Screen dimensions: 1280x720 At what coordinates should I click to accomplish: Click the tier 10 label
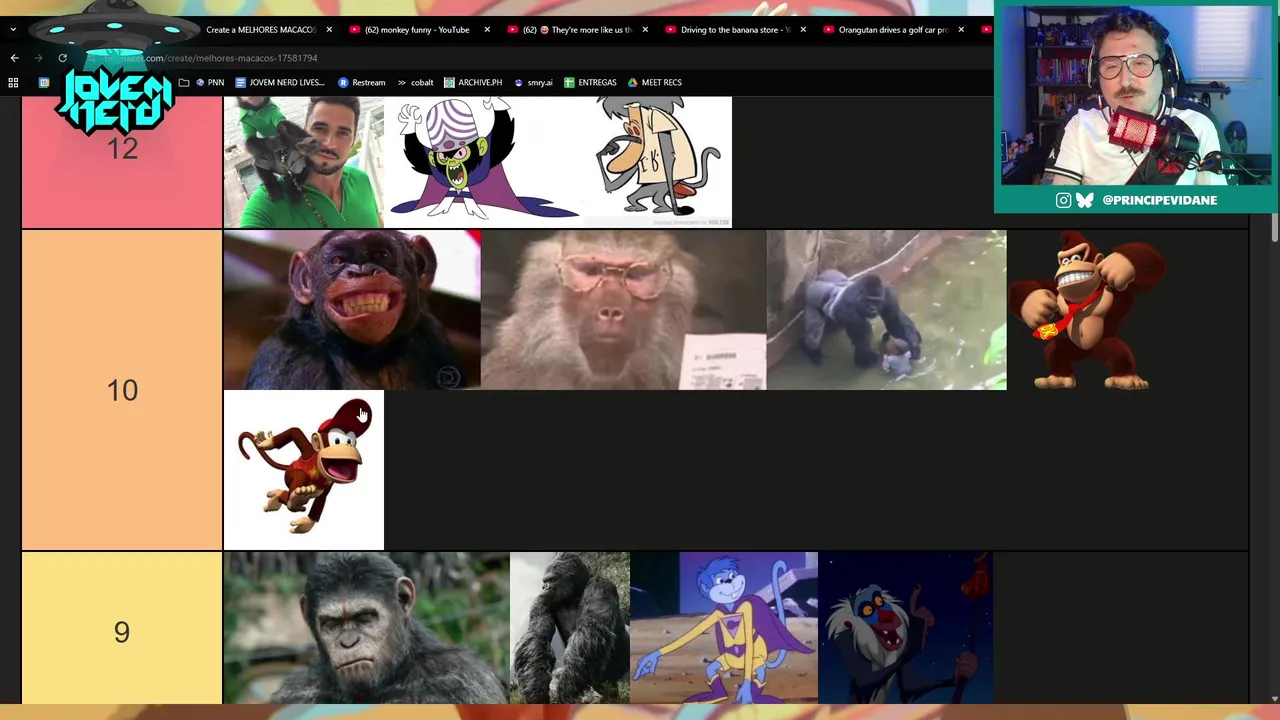pyautogui.click(x=122, y=390)
